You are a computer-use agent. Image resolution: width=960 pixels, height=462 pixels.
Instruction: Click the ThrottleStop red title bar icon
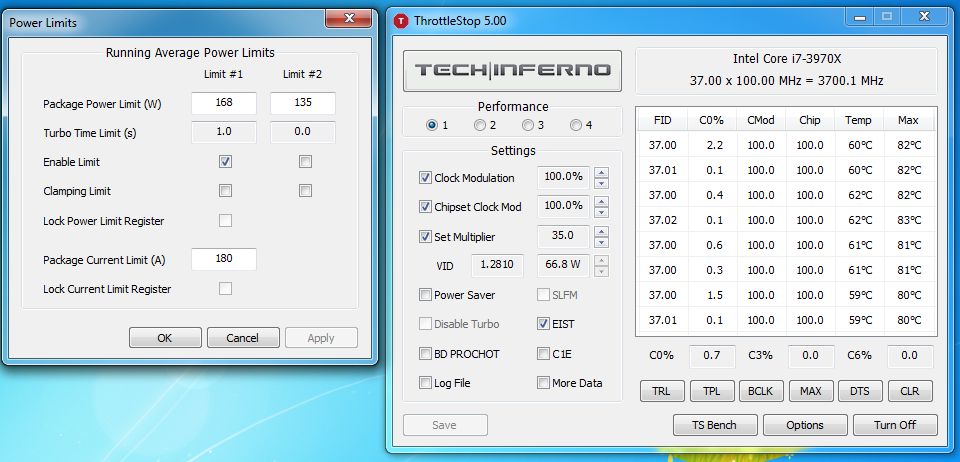point(401,21)
